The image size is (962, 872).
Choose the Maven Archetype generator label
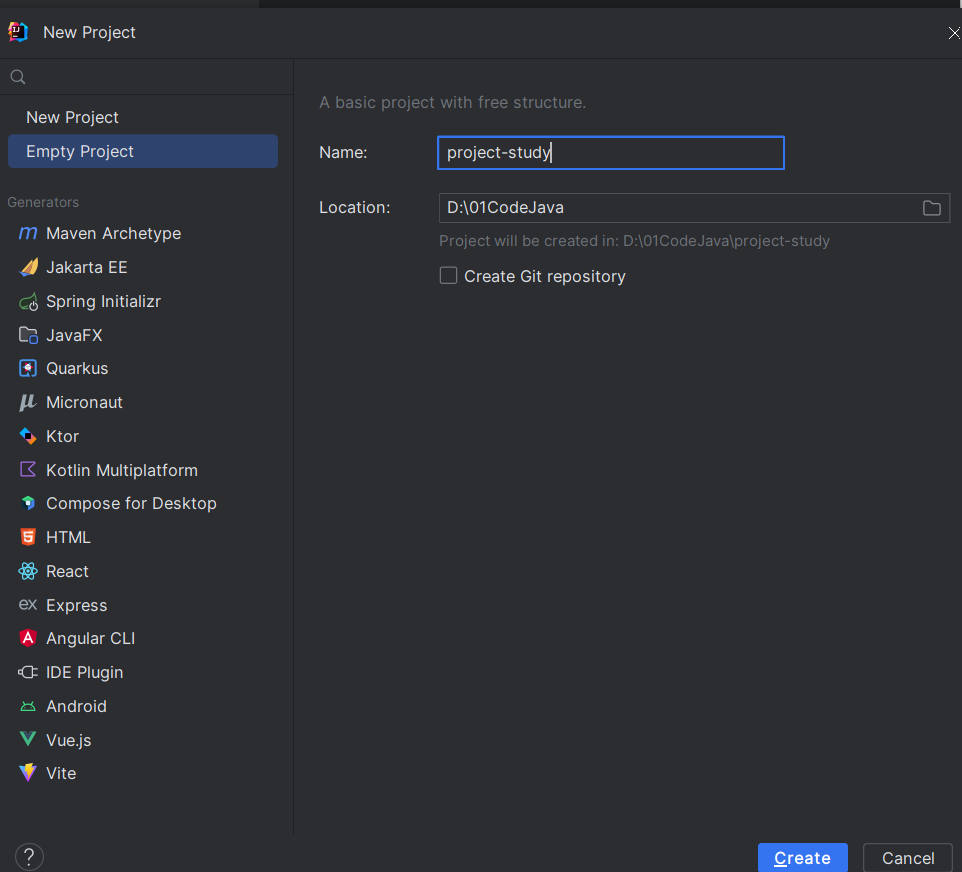tap(114, 233)
